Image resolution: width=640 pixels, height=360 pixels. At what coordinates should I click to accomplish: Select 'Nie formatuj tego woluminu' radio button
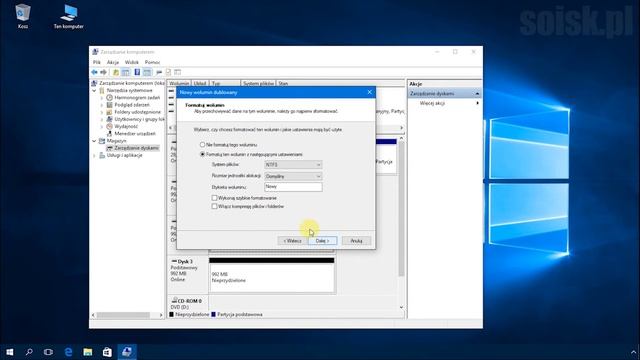click(x=202, y=144)
